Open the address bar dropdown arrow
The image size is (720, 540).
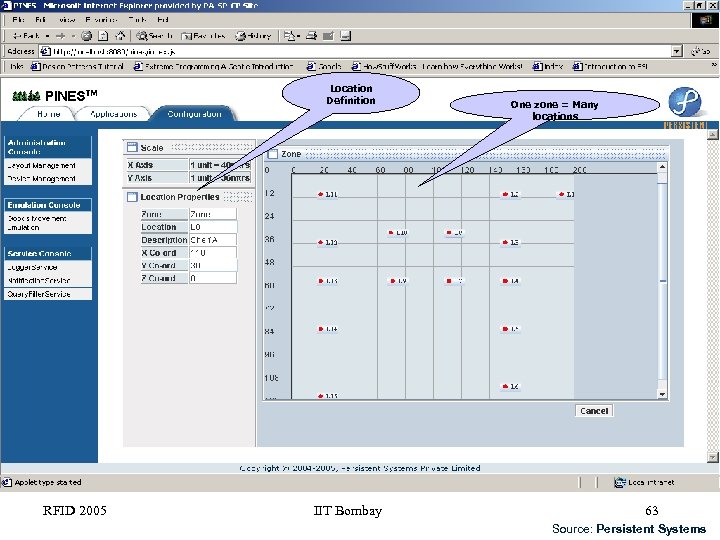tap(676, 51)
